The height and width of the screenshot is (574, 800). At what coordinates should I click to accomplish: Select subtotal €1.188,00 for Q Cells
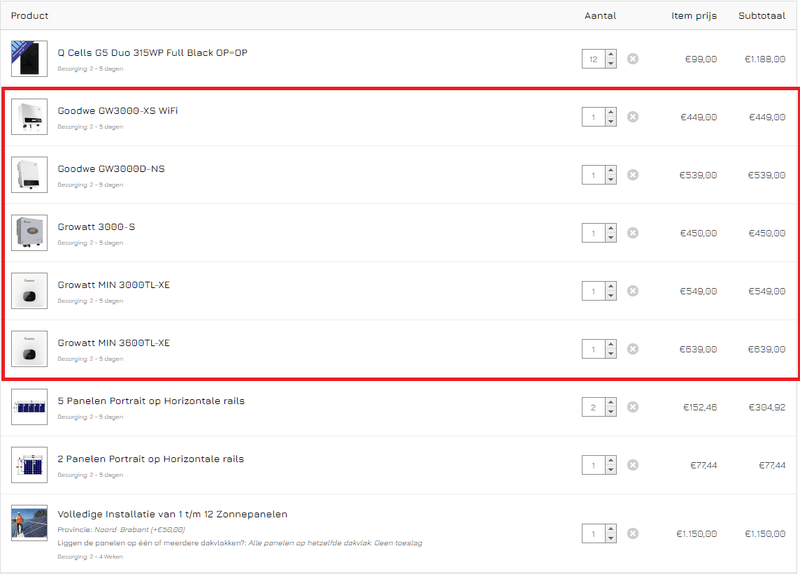(765, 59)
